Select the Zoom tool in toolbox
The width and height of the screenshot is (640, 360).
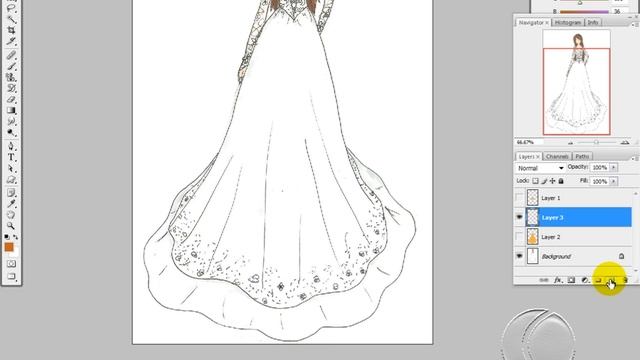(x=11, y=226)
